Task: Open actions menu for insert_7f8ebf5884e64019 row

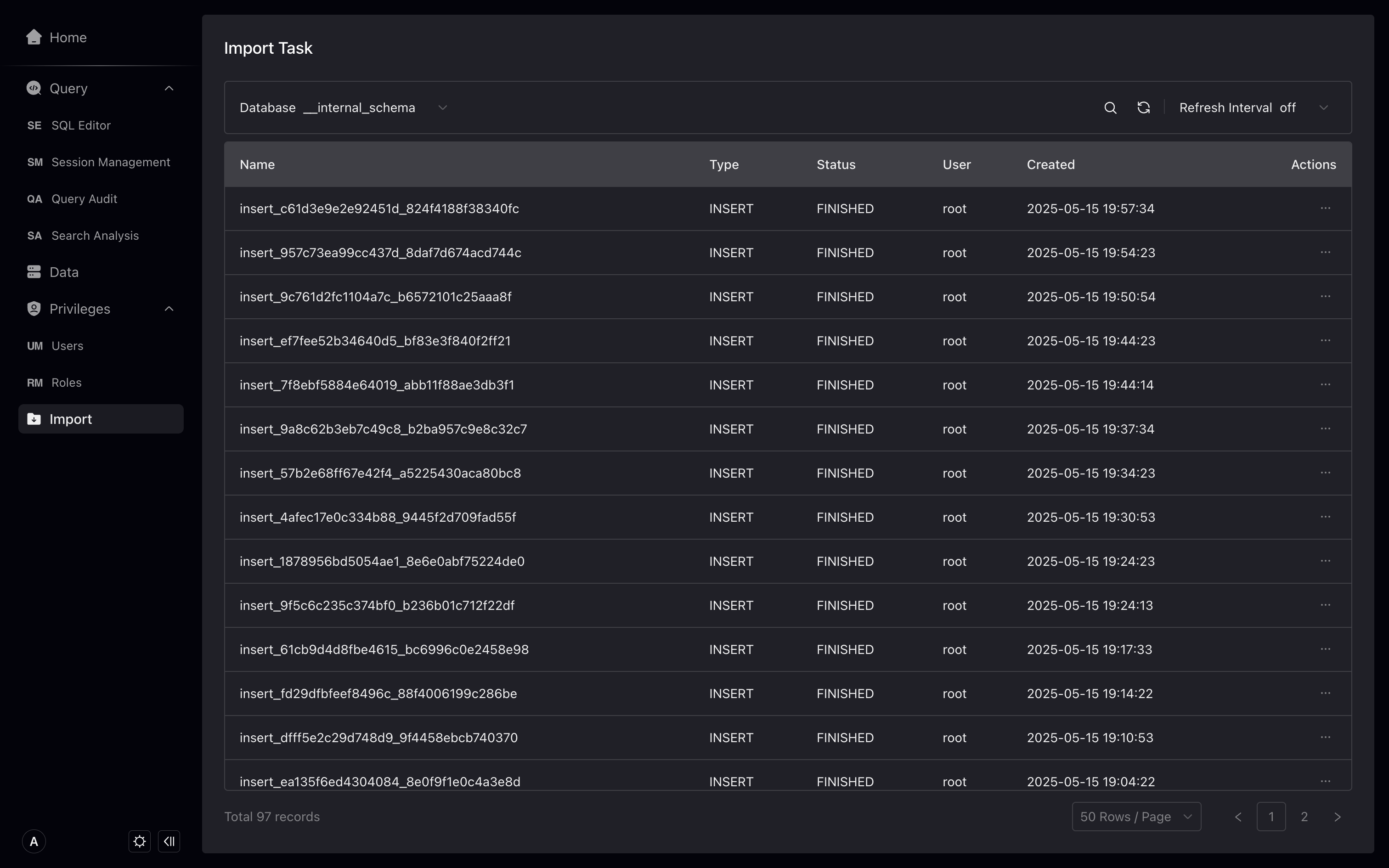Action: coord(1325,385)
